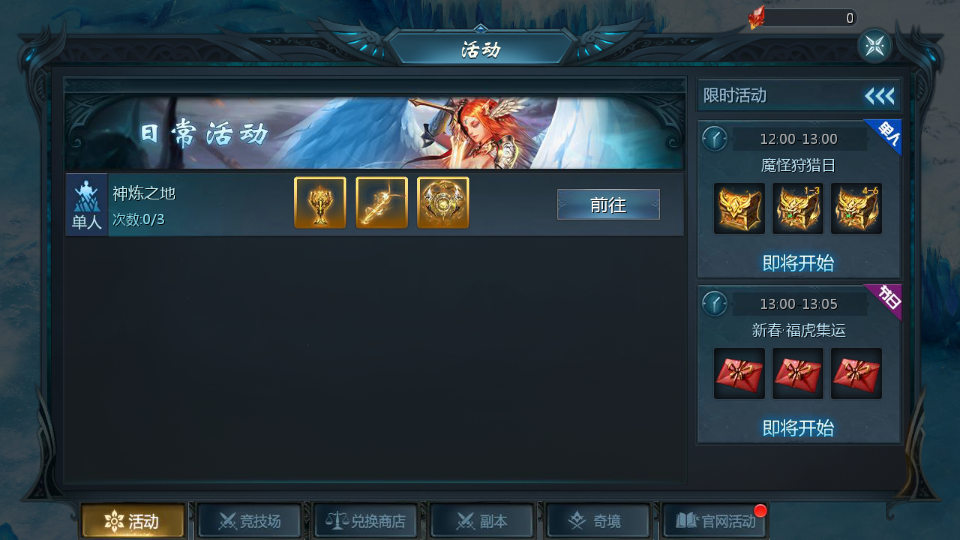Open the 兑换商店 tab
The image size is (960, 540).
pyautogui.click(x=366, y=521)
